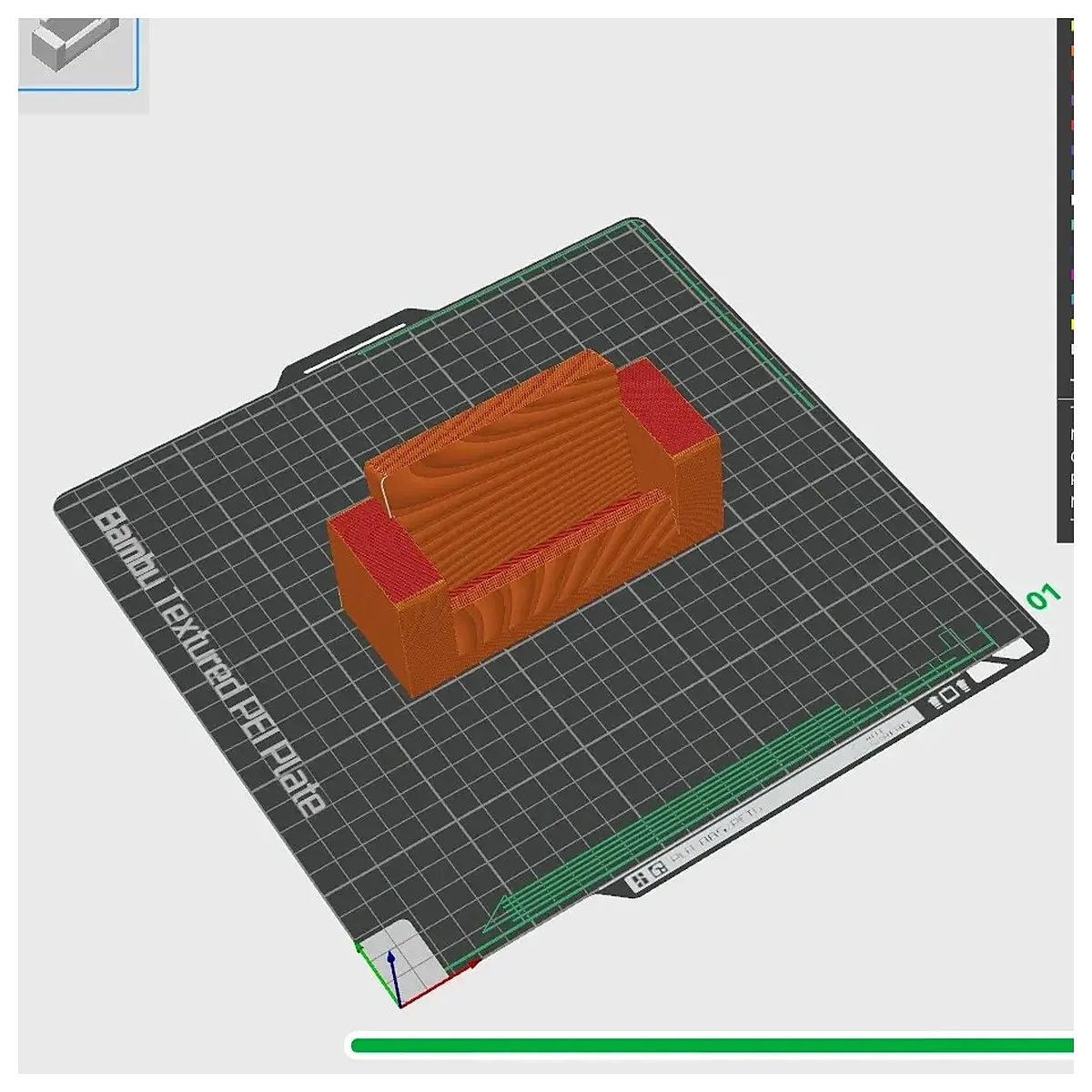Viewport: 1092px width, 1092px height.
Task: Click the teal green legend color swatch
Action: coord(1071,224)
